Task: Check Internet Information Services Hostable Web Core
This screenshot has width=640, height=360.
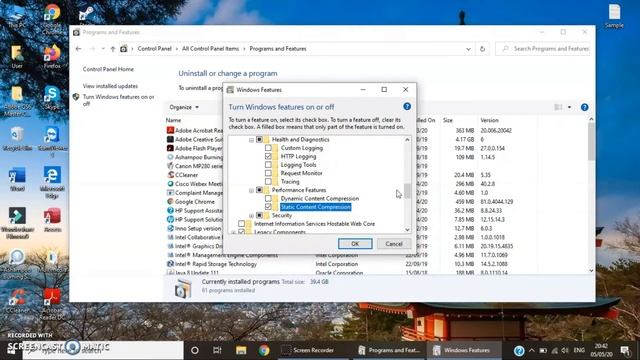Action: (242, 224)
